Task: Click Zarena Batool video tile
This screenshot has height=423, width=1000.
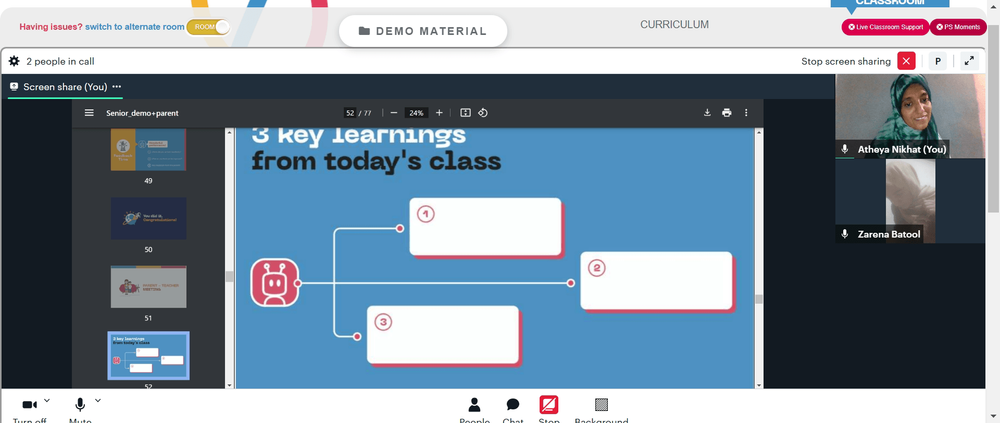Action: [x=910, y=201]
